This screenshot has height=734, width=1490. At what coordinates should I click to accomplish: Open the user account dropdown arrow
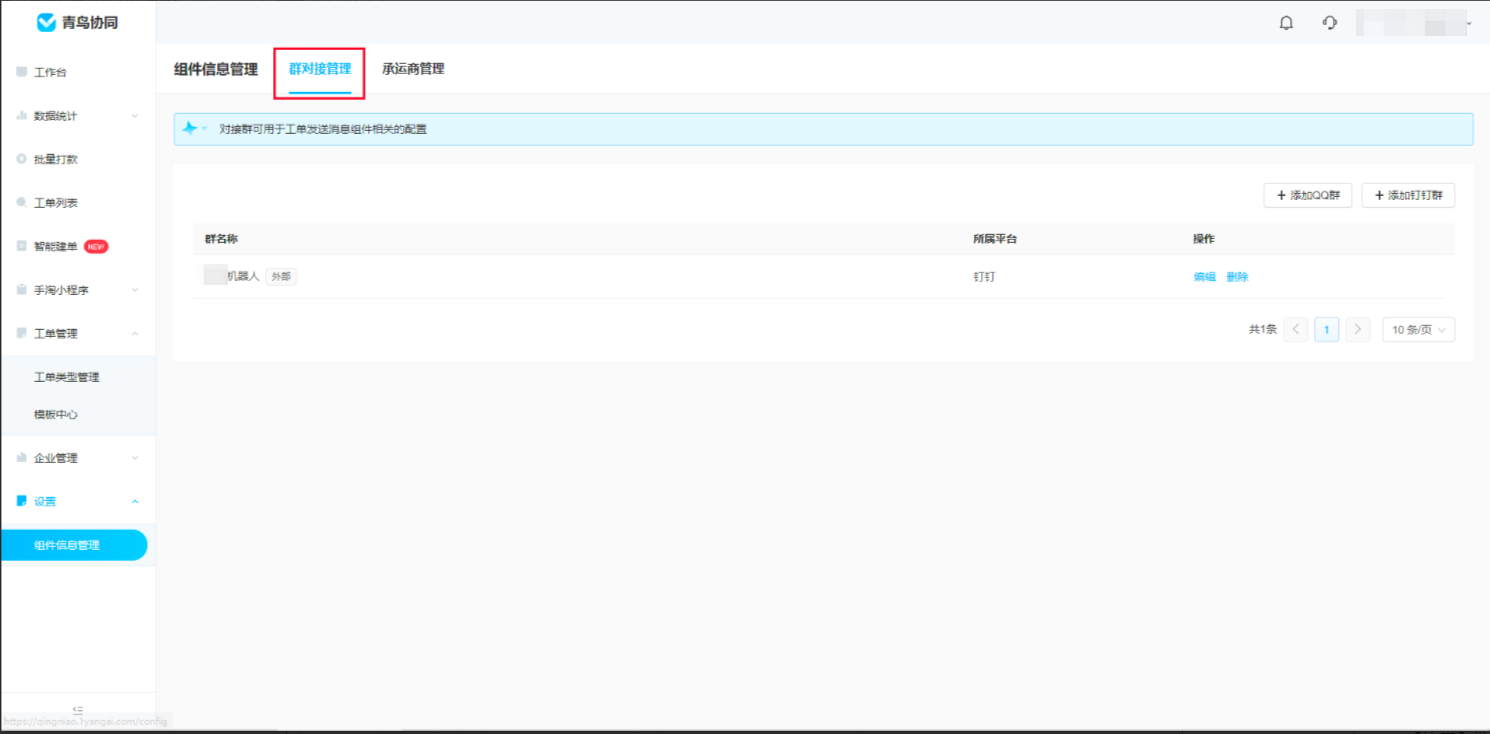point(1468,23)
